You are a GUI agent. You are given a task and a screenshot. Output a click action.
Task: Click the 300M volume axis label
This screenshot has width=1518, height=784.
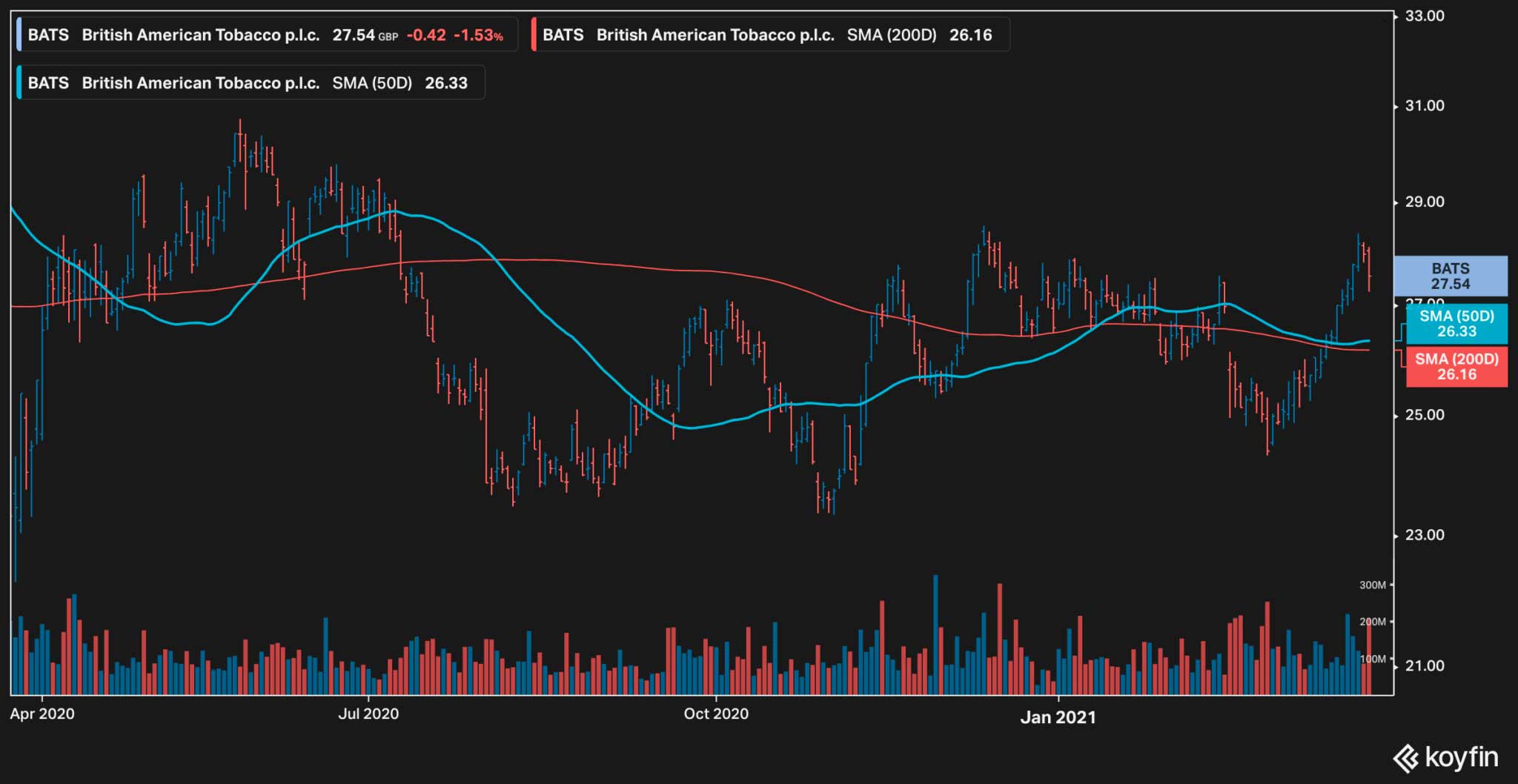pos(1372,585)
